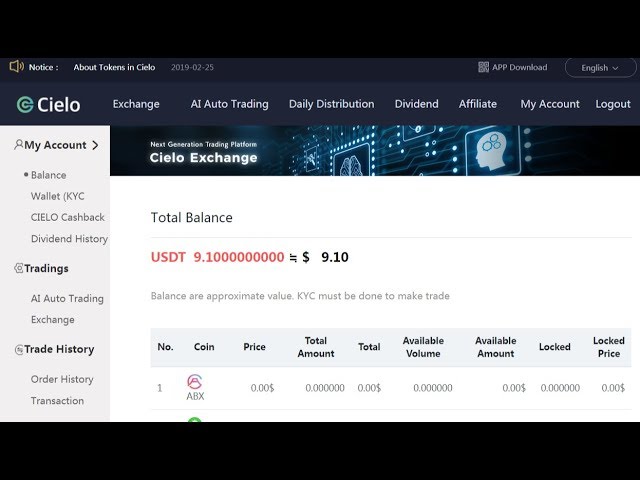Click the Tradings section icon
This screenshot has height=480, width=640.
[x=19, y=268]
